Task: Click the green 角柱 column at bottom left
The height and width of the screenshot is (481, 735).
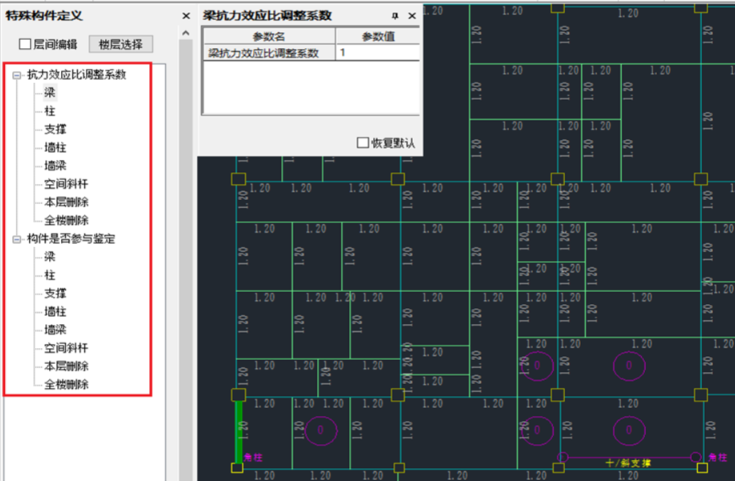Action: [x=238, y=430]
